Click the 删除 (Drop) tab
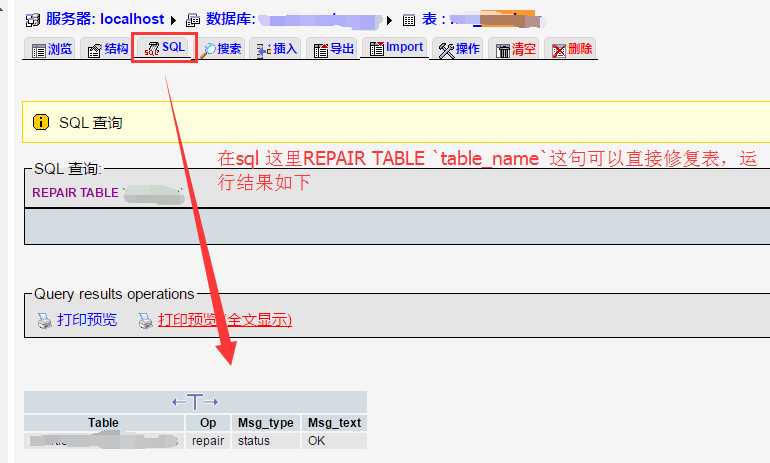 [571, 49]
